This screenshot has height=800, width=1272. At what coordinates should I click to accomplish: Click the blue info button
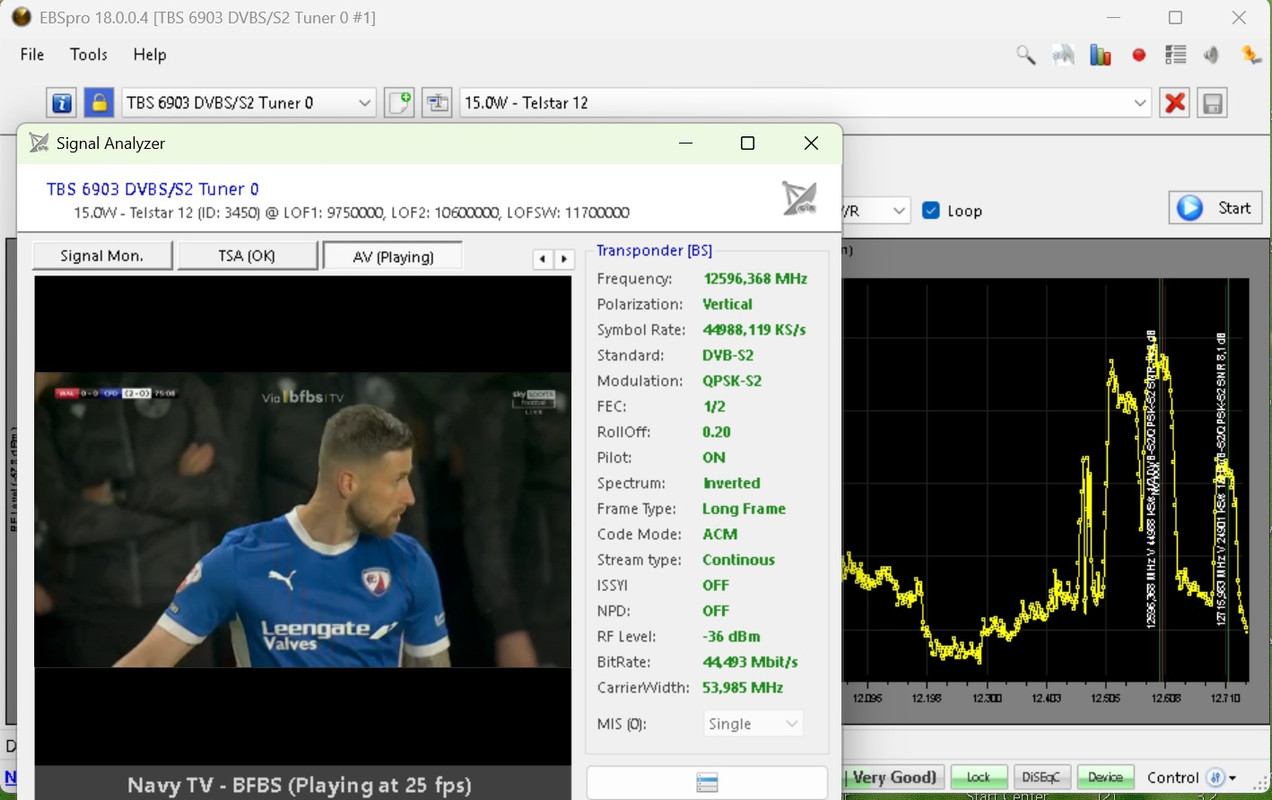pyautogui.click(x=61, y=102)
